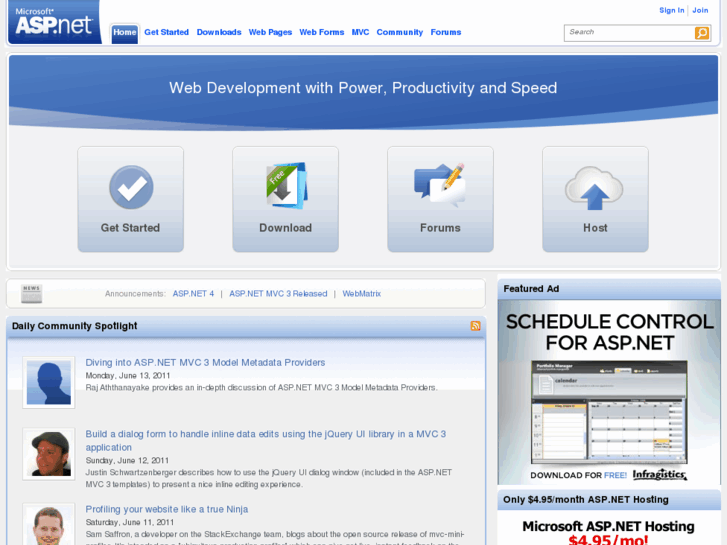Click the Saturday, June 11, 2011 date
727x545 pixels.
(130, 522)
